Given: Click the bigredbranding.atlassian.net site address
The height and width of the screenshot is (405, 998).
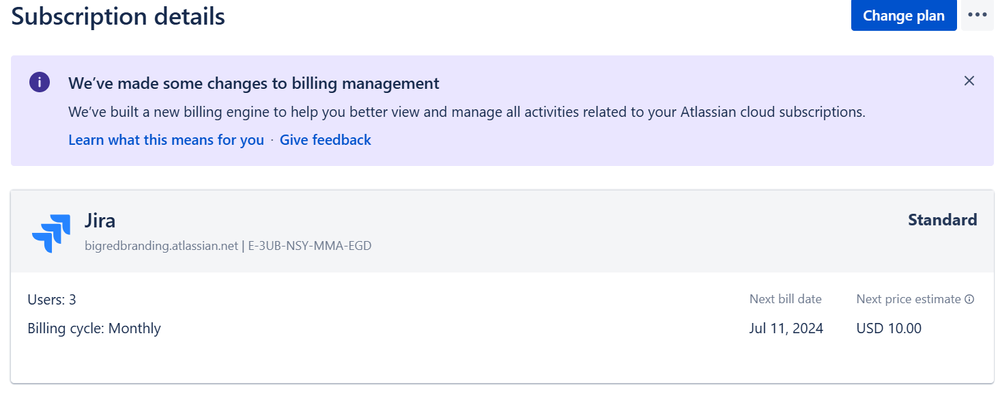Looking at the screenshot, I should [164, 246].
